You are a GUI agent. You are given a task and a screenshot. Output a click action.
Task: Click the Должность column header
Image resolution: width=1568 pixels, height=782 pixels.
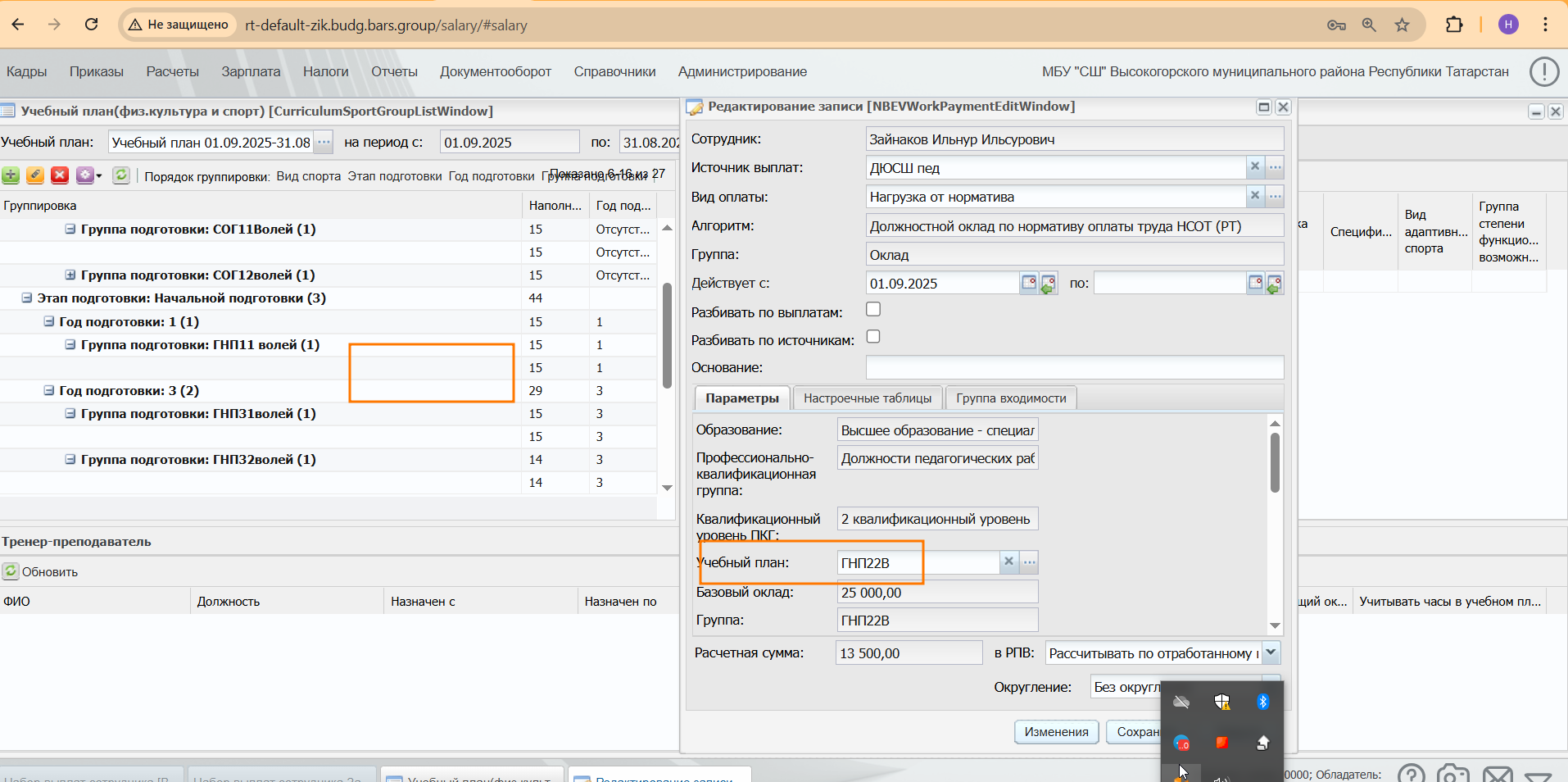pos(287,602)
